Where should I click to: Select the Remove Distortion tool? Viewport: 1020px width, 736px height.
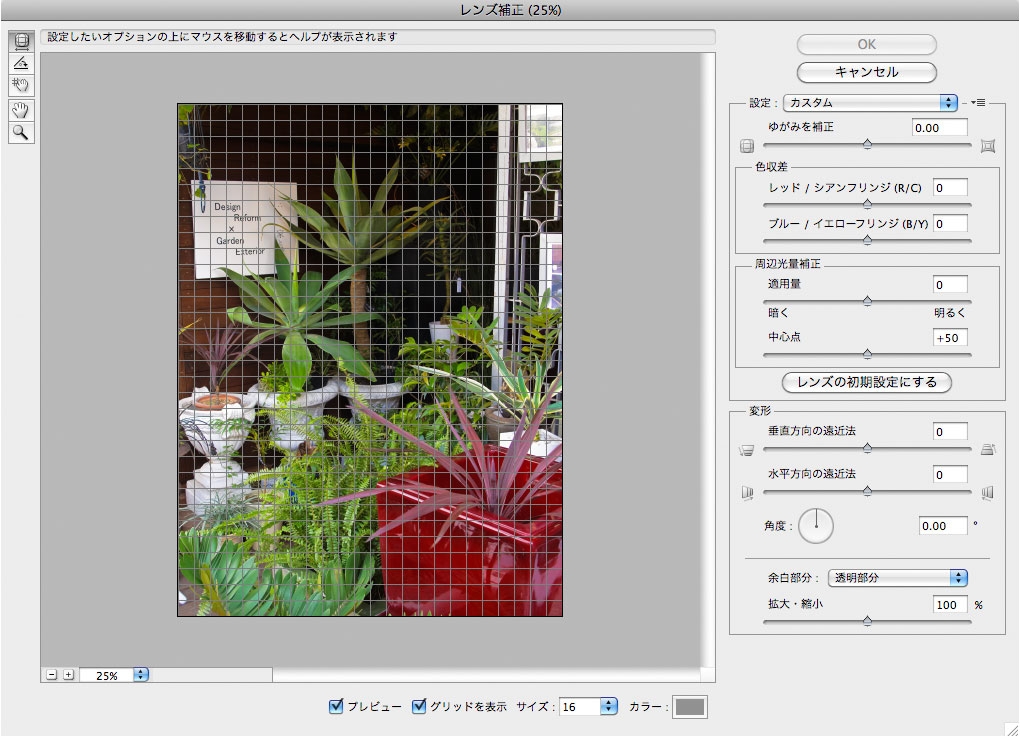tap(21, 41)
